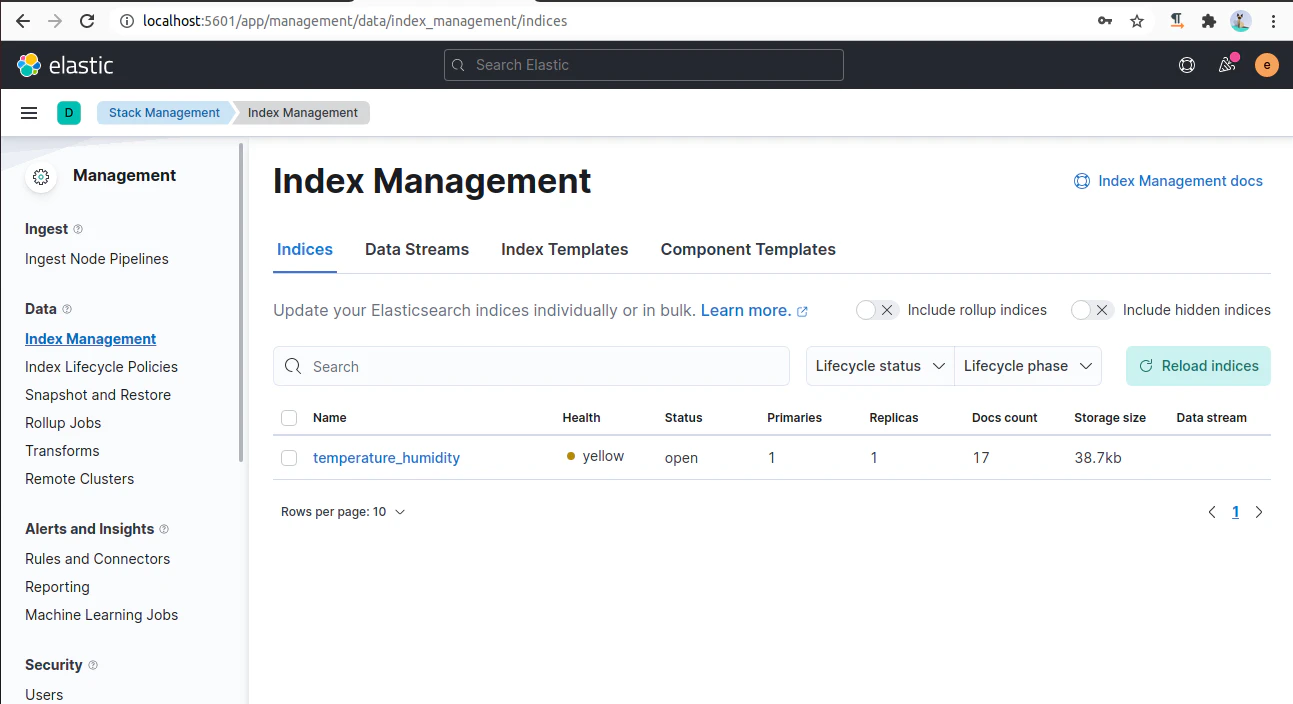
Task: Open the Chrome three-dot menu
Action: (x=1273, y=21)
